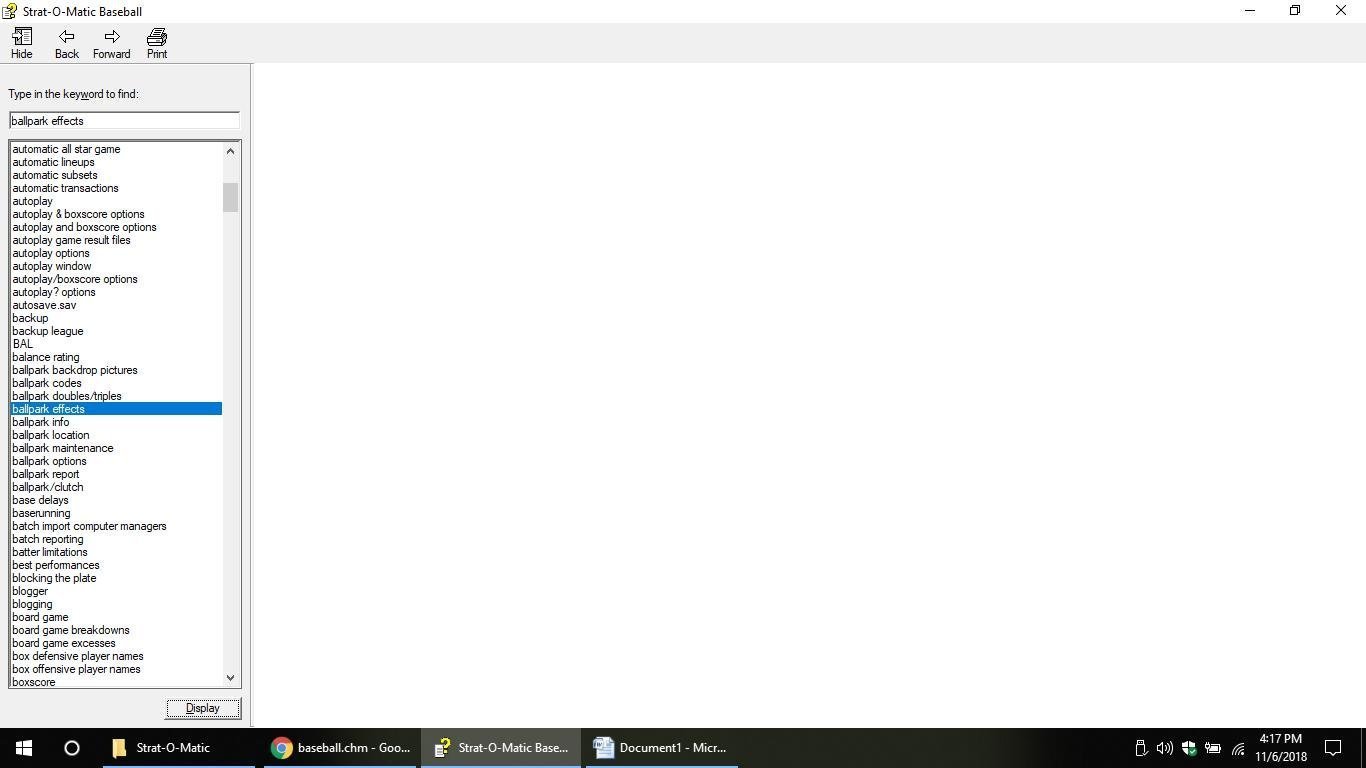Select 'ballpark location' keyword

pyautogui.click(x=51, y=435)
